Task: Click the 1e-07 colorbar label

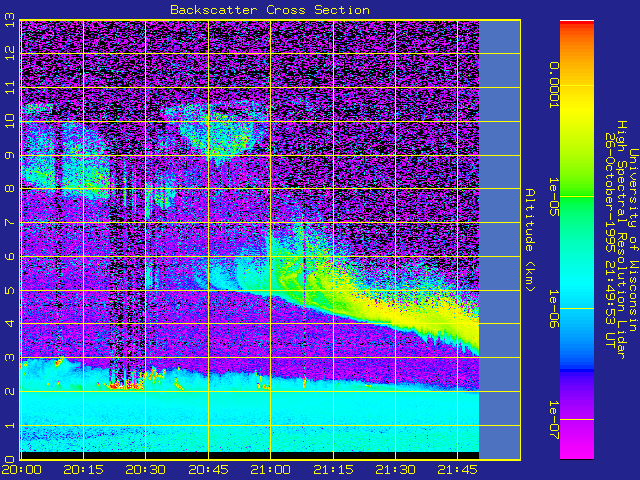Action: point(554,420)
